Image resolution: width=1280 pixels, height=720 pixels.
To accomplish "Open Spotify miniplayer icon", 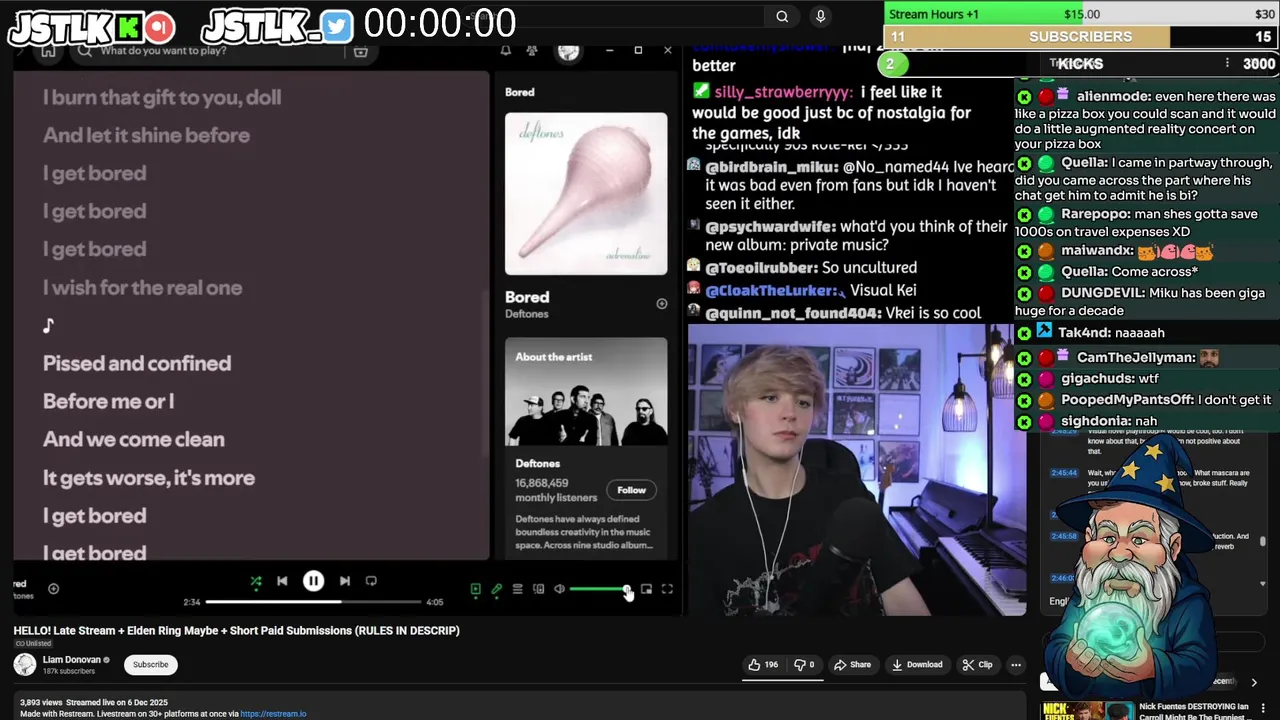I will click(646, 590).
